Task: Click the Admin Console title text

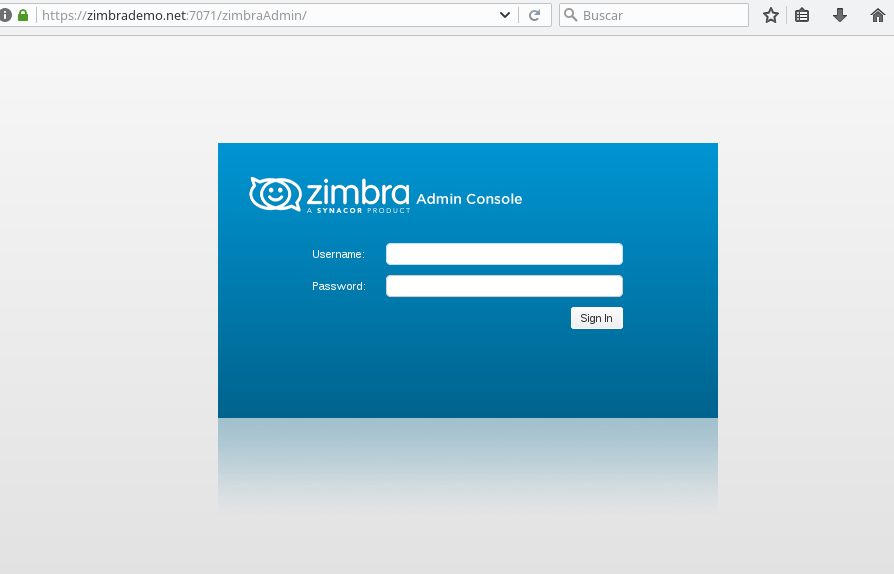Action: 469,199
